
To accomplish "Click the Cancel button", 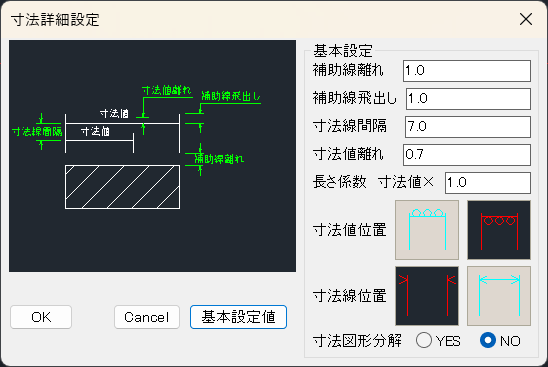I will [147, 317].
